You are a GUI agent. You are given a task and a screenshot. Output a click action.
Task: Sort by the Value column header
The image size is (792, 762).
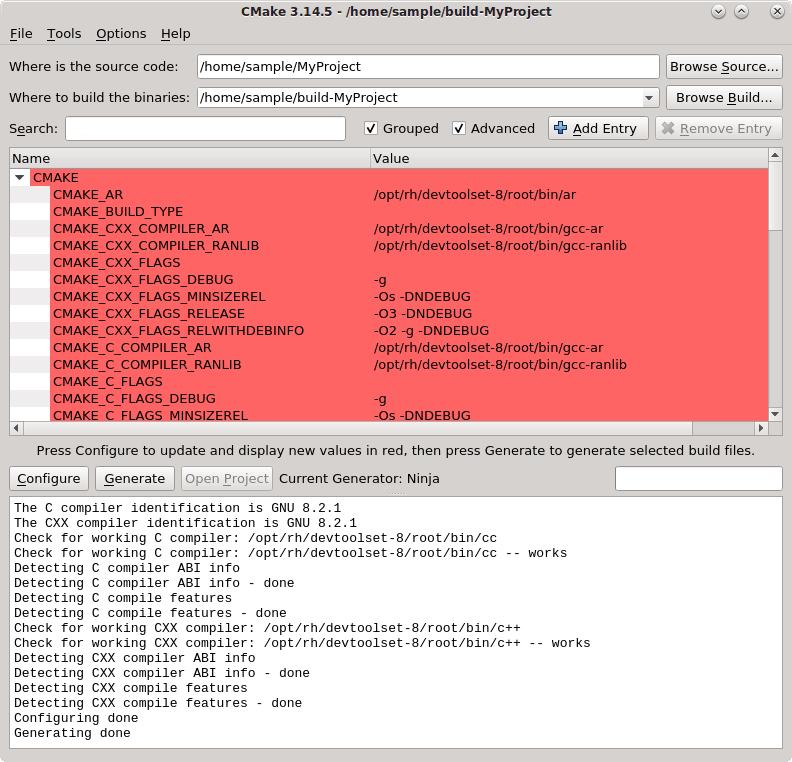(569, 159)
